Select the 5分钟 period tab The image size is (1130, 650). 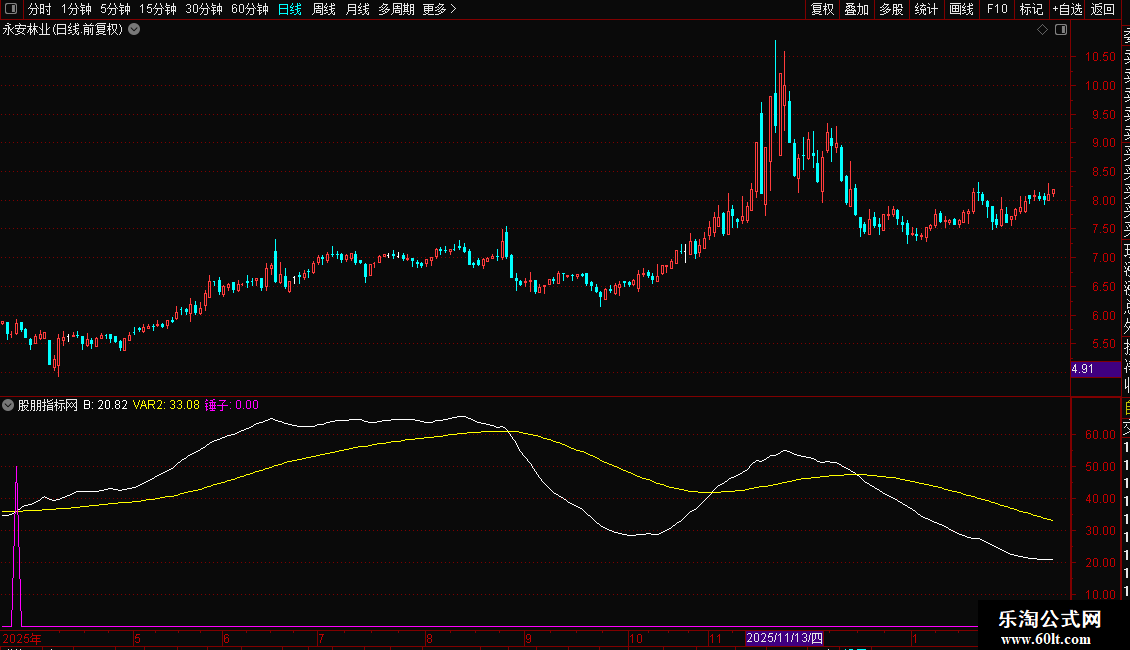tap(115, 9)
